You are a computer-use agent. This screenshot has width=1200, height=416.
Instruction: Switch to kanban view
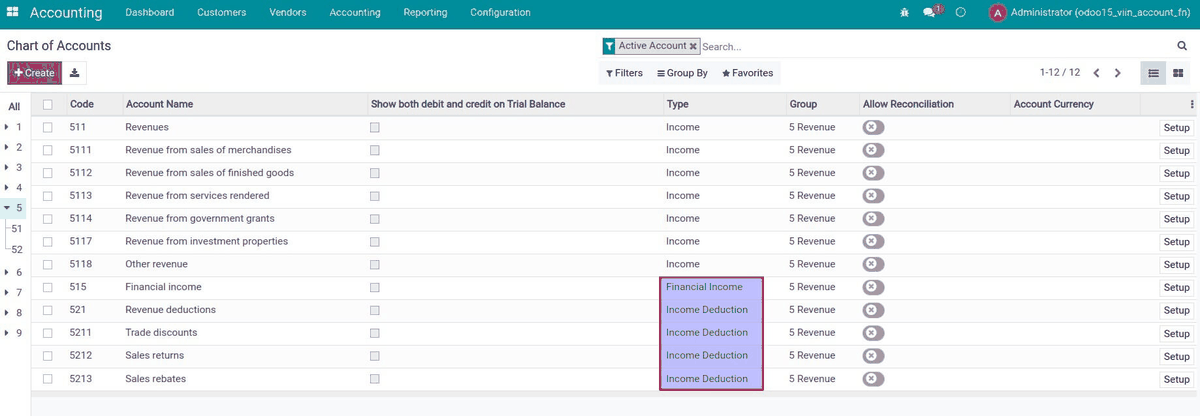(1178, 73)
